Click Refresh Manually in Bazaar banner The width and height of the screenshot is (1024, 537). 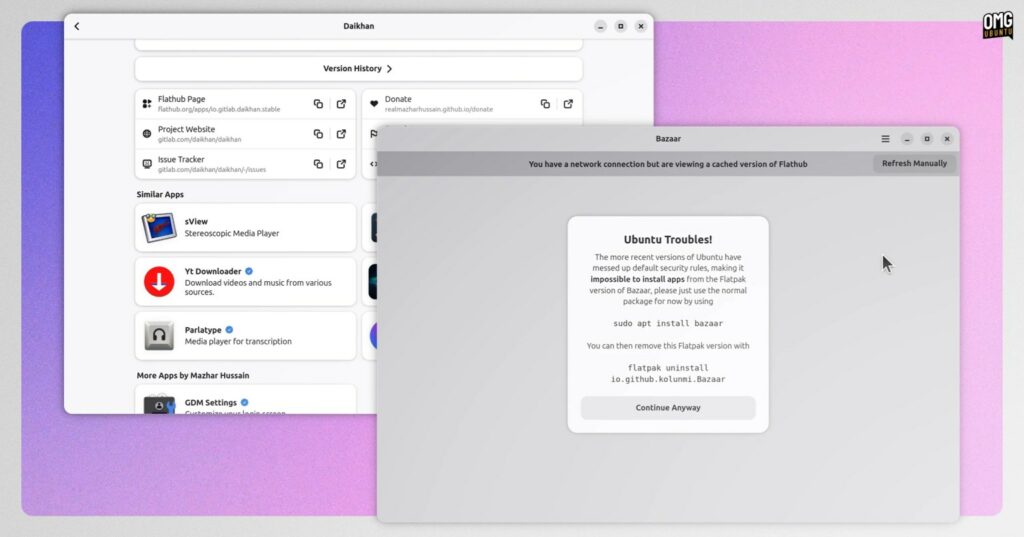[x=914, y=163]
